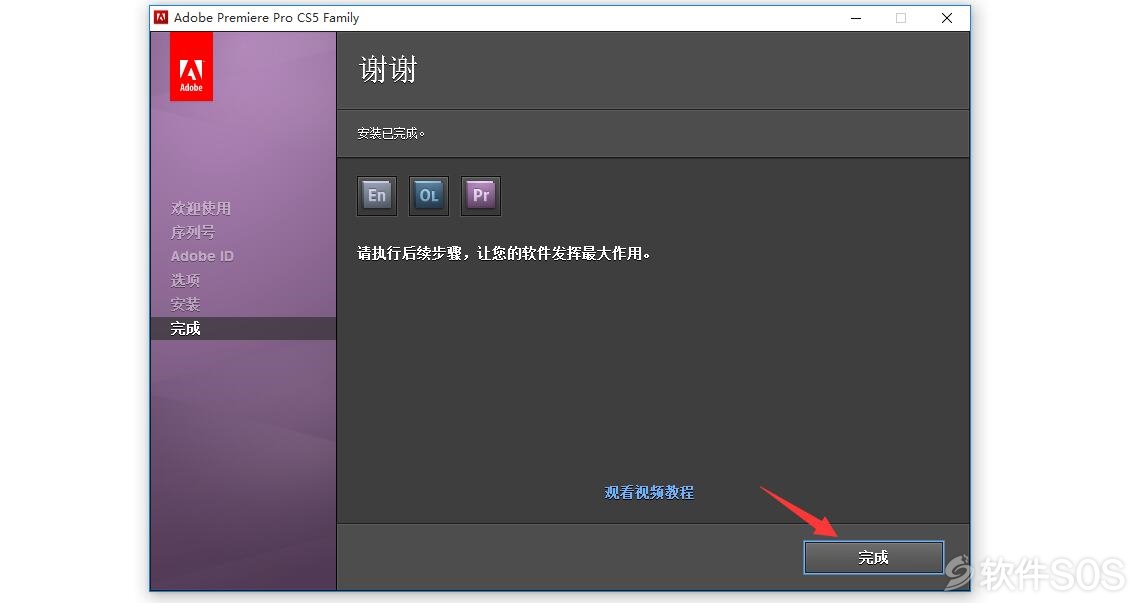
Task: Click the Premiere Pro (Pr) icon
Action: (x=481, y=196)
